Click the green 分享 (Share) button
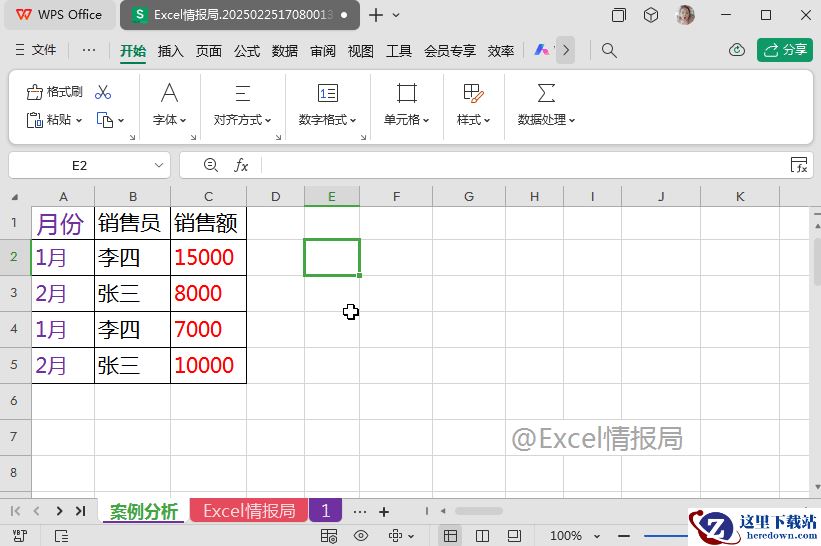The width and height of the screenshot is (821, 546). [x=785, y=50]
